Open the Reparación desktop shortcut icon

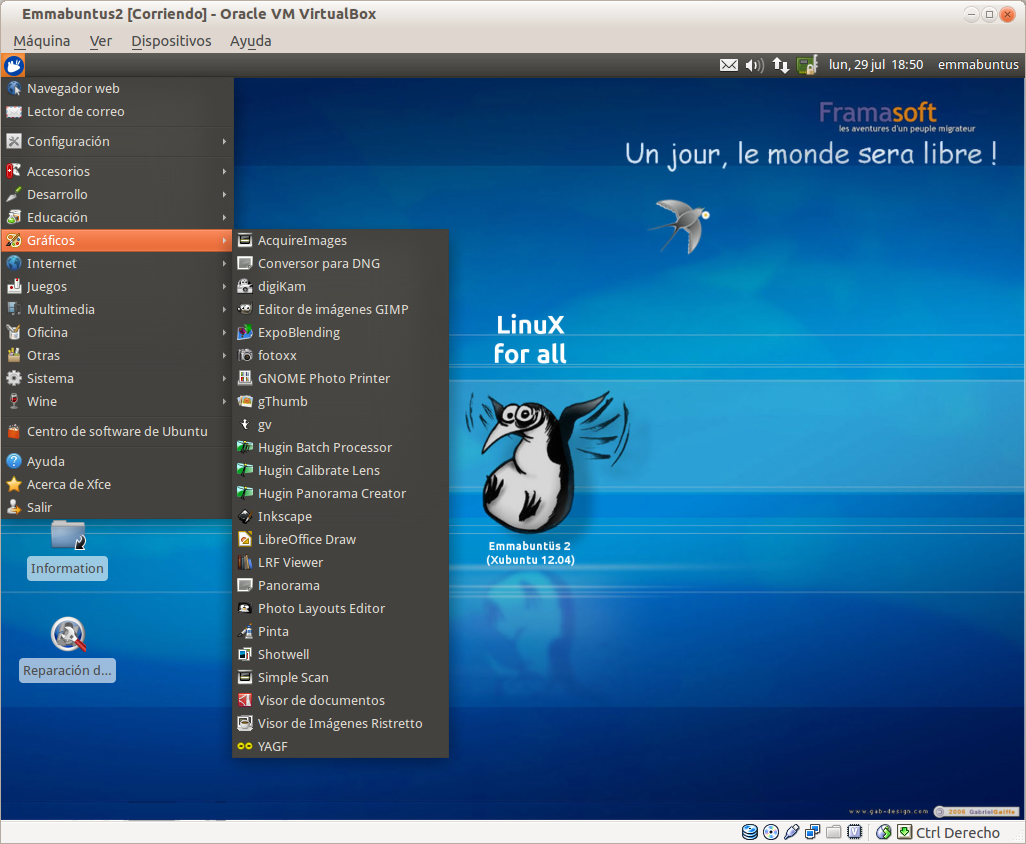point(68,635)
